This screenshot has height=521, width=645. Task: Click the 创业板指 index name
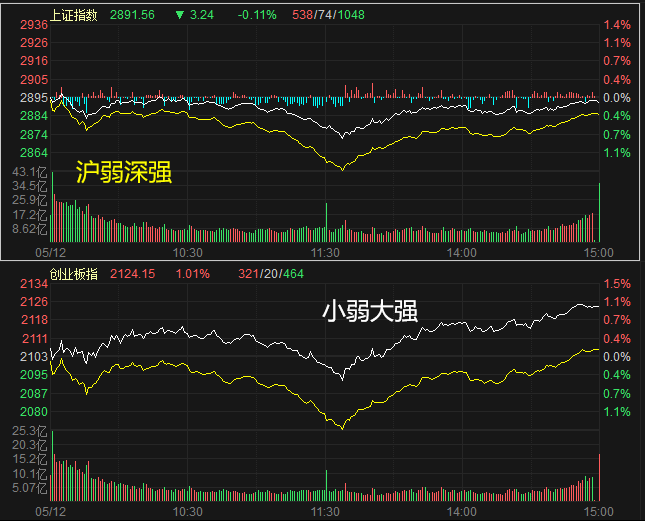click(74, 274)
